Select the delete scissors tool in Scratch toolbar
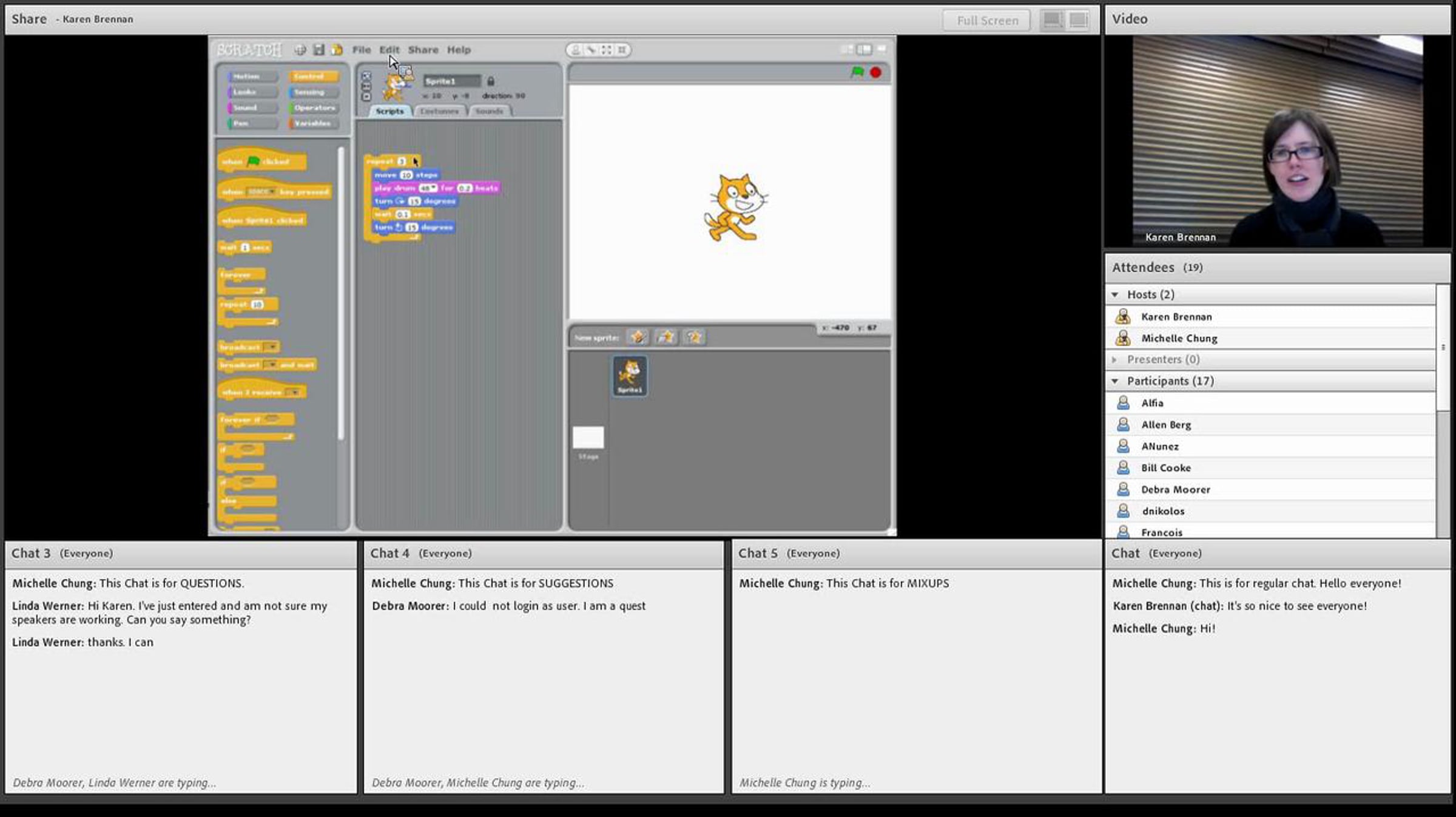 (x=591, y=50)
